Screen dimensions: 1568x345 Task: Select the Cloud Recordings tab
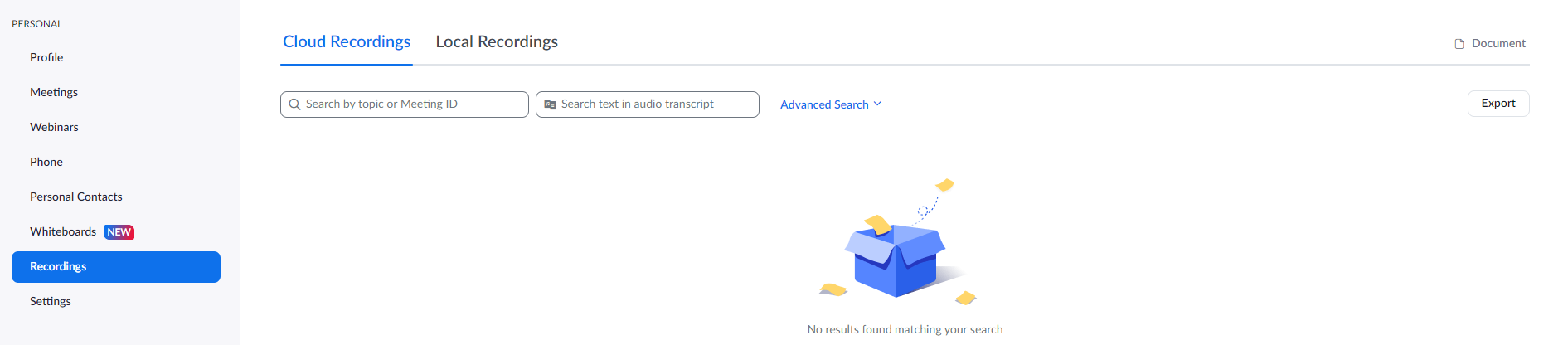point(347,41)
